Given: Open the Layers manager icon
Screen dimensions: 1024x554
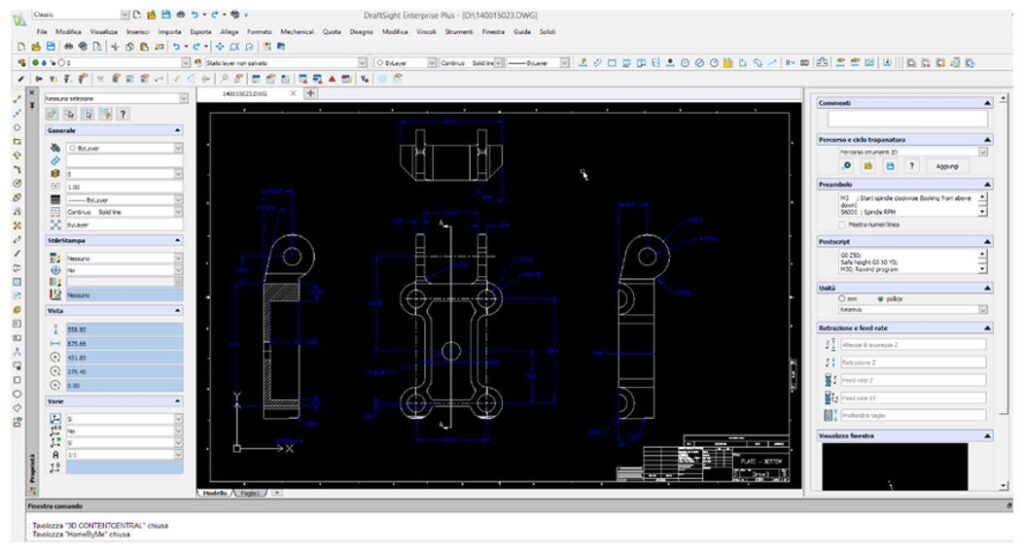Looking at the screenshot, I should click(x=22, y=63).
